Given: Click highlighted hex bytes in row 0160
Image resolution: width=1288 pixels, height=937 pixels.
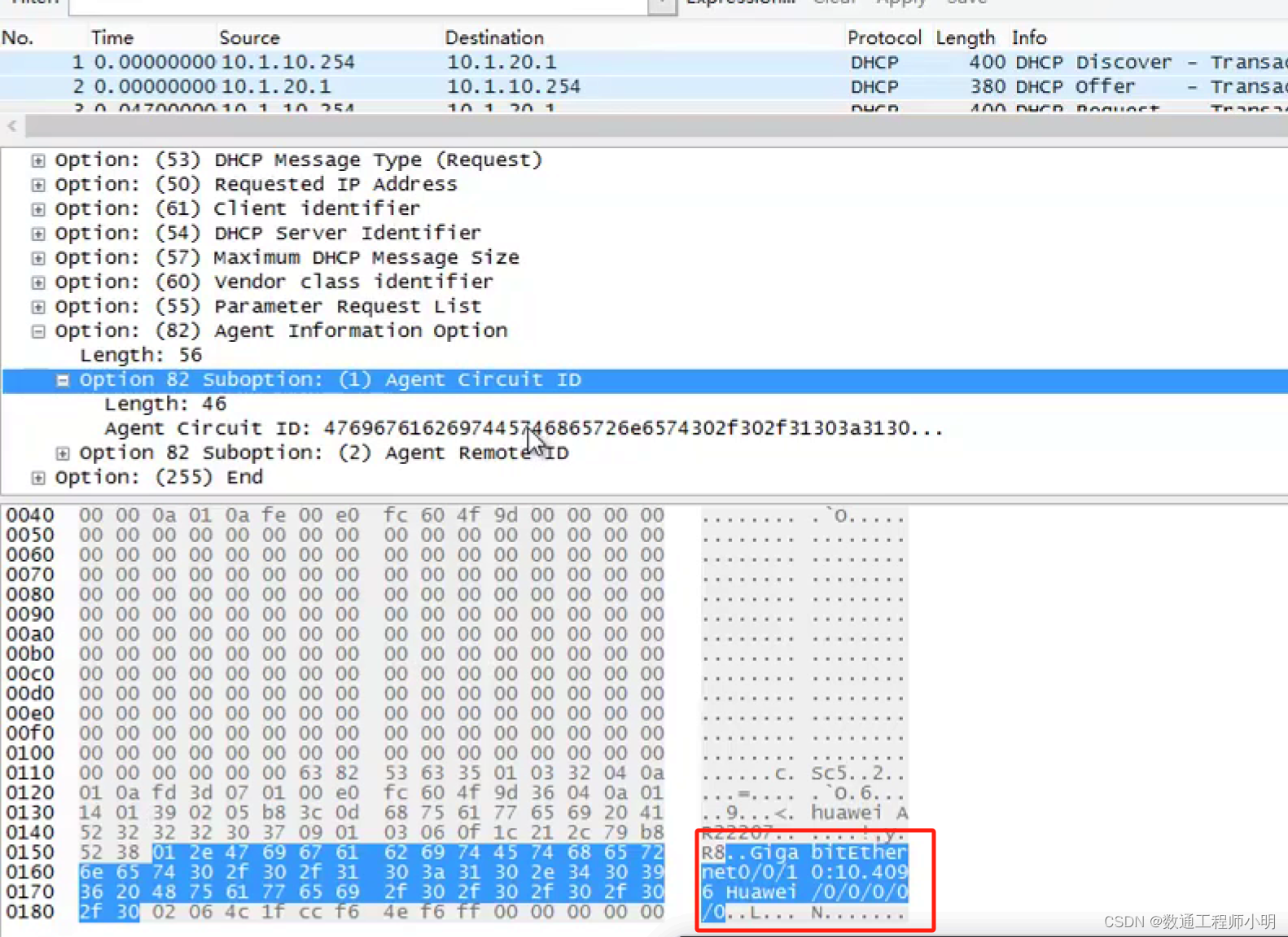Looking at the screenshot, I should click(x=371, y=872).
